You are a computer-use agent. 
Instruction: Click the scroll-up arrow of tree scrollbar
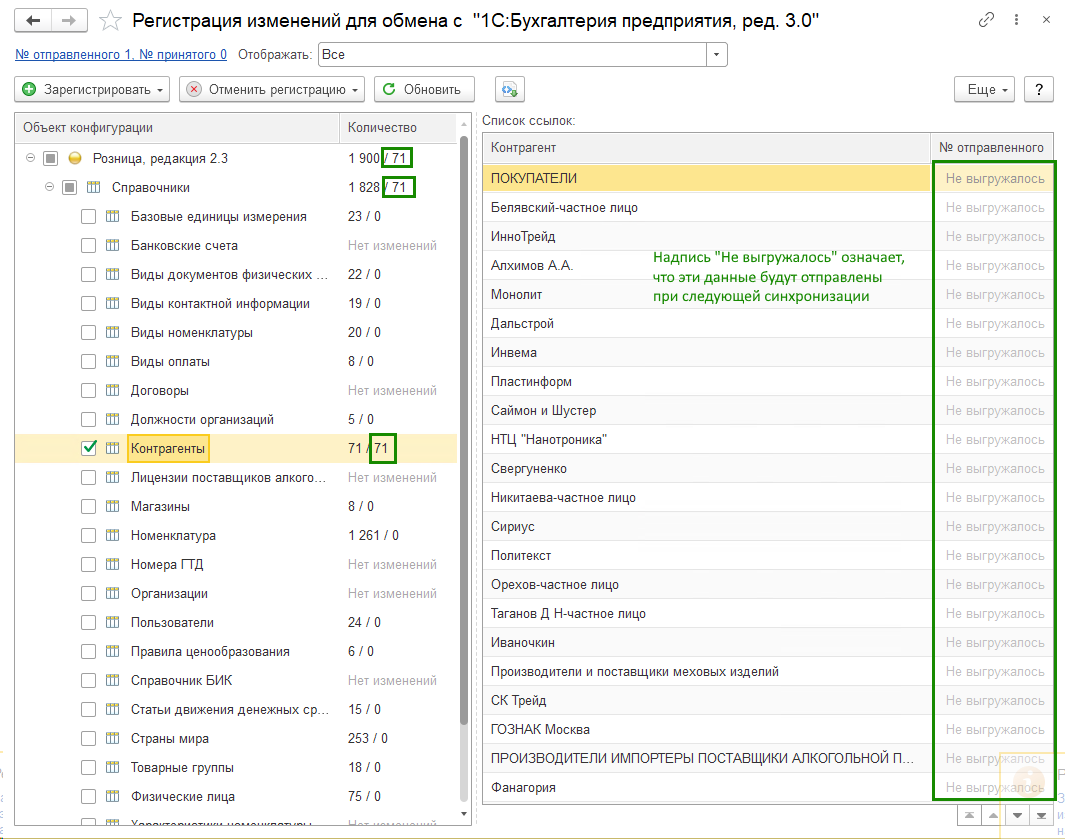(464, 124)
